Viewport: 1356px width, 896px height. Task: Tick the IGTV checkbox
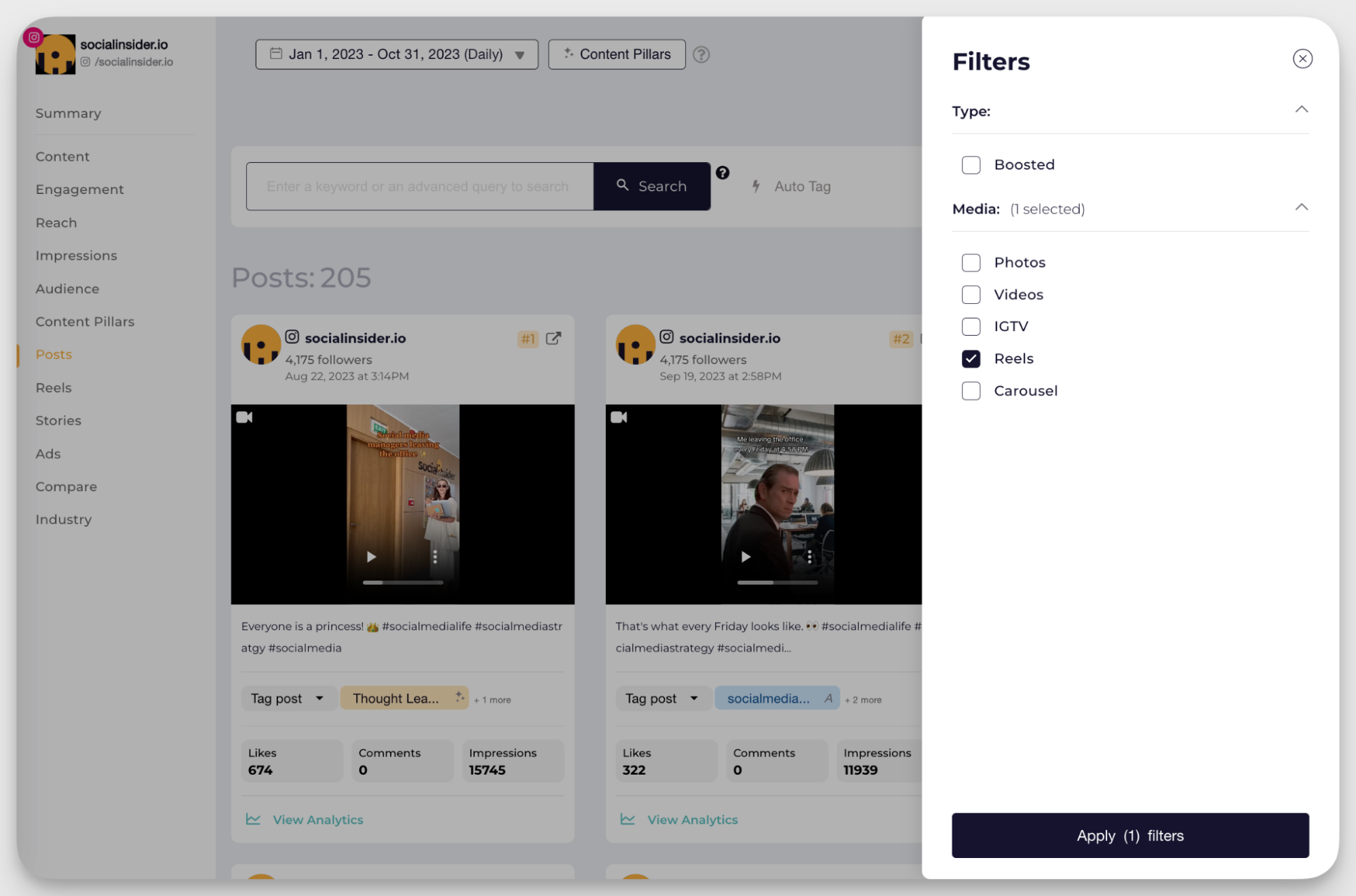click(971, 326)
